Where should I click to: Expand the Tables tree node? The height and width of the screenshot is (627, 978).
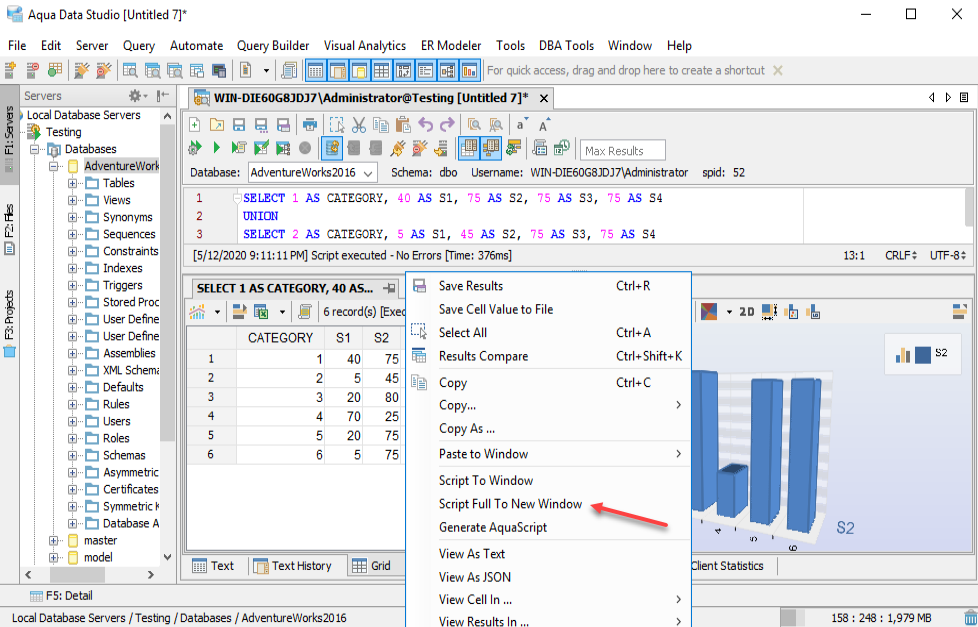click(73, 183)
